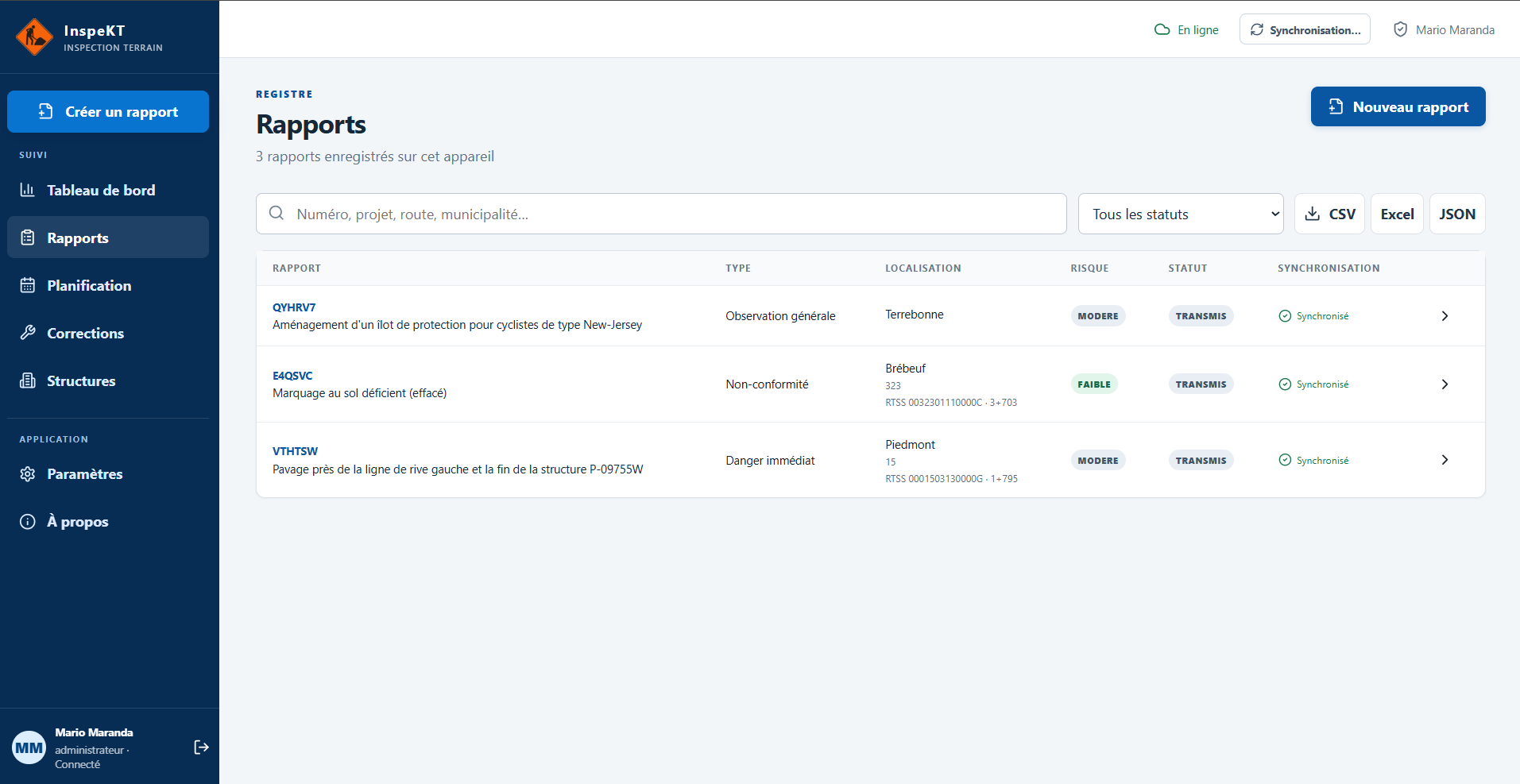Click TRANSMIS badge in Piedmont row
This screenshot has width=1520, height=784.
pos(1201,461)
